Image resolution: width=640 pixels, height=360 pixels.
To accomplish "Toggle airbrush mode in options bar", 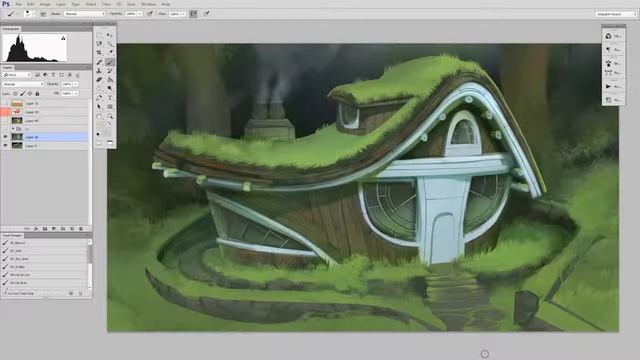I will point(193,14).
